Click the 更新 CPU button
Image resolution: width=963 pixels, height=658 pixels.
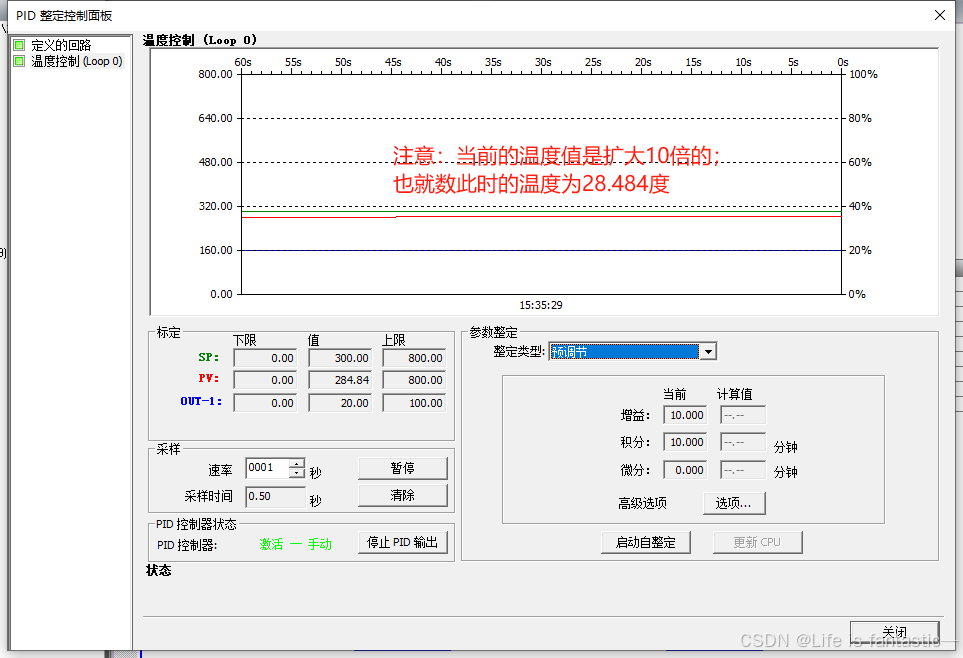tap(757, 542)
